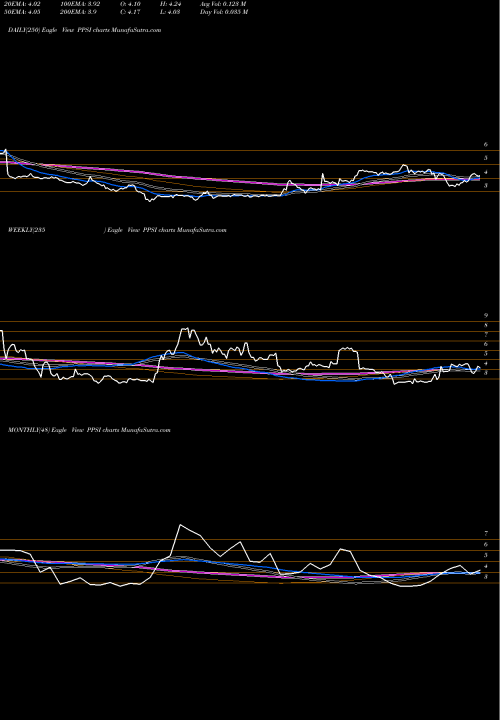Click the monthly chart's highest price peak
Screen dimensions: 500x720
pyautogui.click(x=180, y=525)
